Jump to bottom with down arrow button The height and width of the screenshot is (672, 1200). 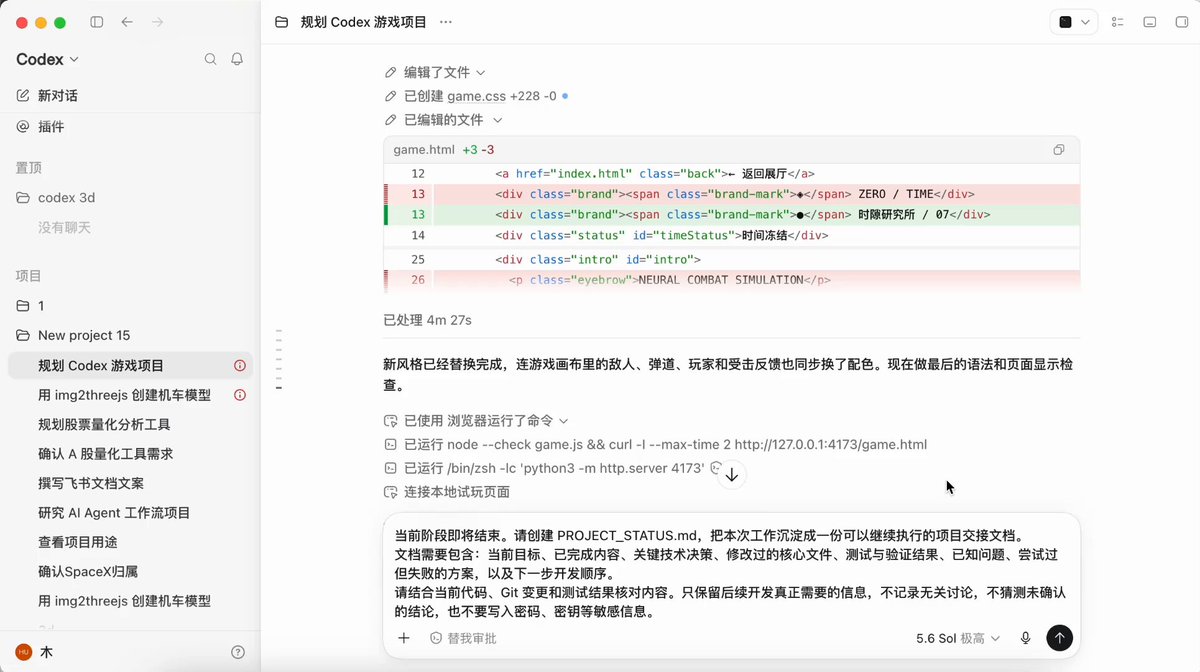732,475
